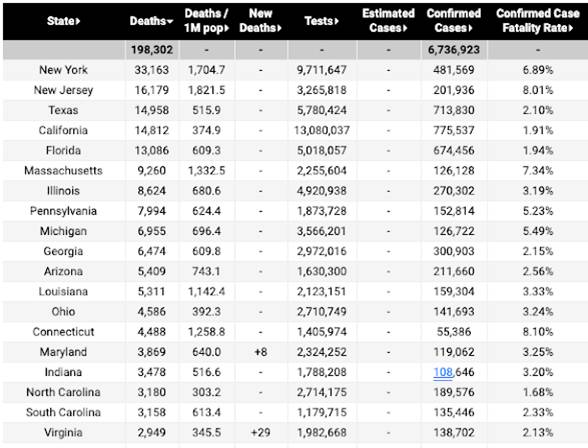The height and width of the screenshot is (448, 588).
Task: Click New Jersey deaths per million 1,821.5
Action: pyautogui.click(x=207, y=90)
